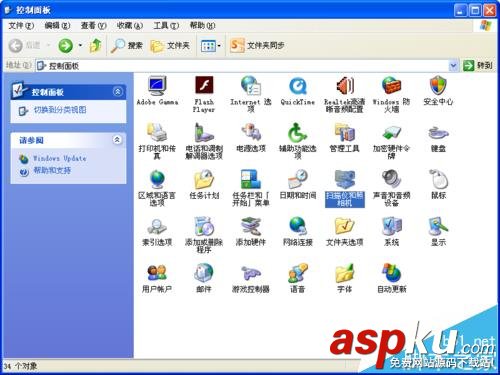Image resolution: width=500 pixels, height=375 pixels.
Task: Open 添加或删除程序 icon
Action: pyautogui.click(x=204, y=226)
